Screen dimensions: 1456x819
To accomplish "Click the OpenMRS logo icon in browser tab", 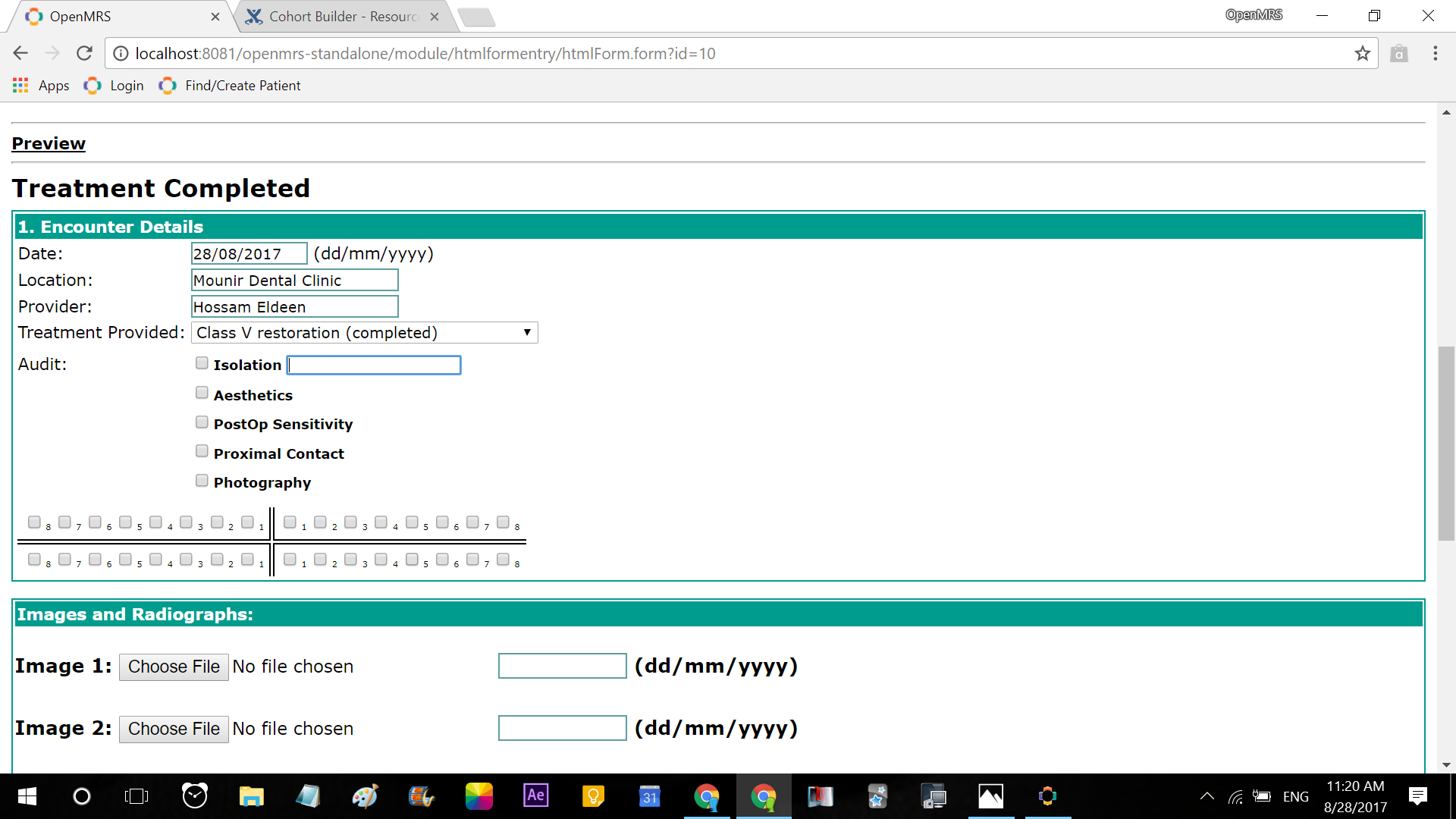I will [x=31, y=15].
